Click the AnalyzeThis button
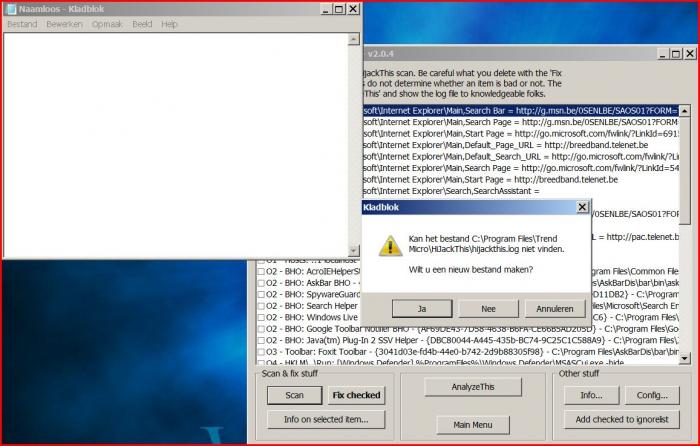Image resolution: width=700 pixels, height=446 pixels. coord(473,387)
